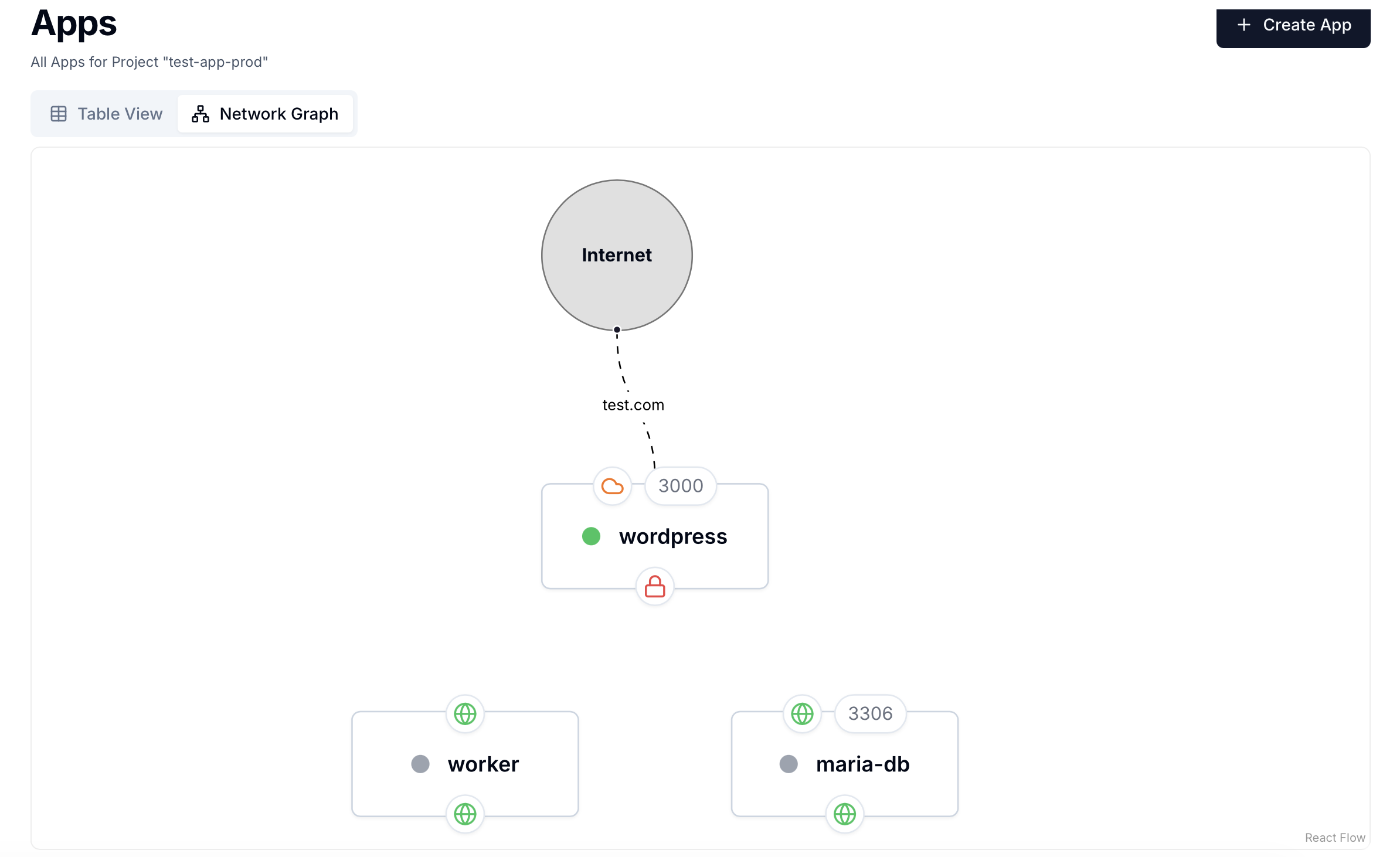The image size is (1400, 857).
Task: Click the globe icon below maria-db
Action: click(x=844, y=814)
